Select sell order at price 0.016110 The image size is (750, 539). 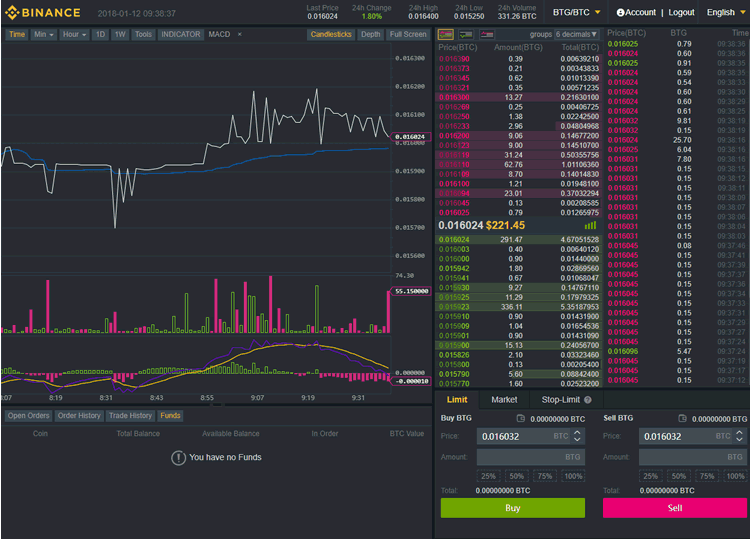(x=518, y=165)
